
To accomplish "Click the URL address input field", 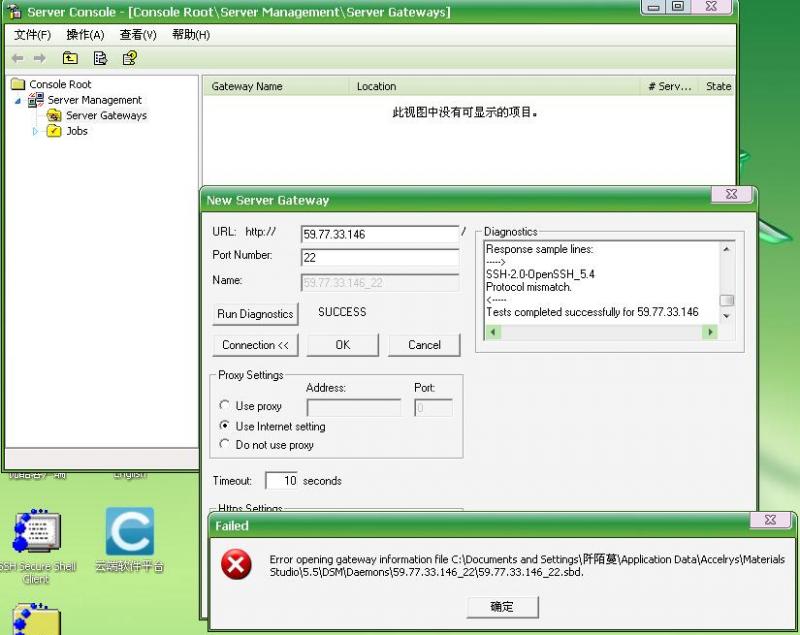I will 380,234.
